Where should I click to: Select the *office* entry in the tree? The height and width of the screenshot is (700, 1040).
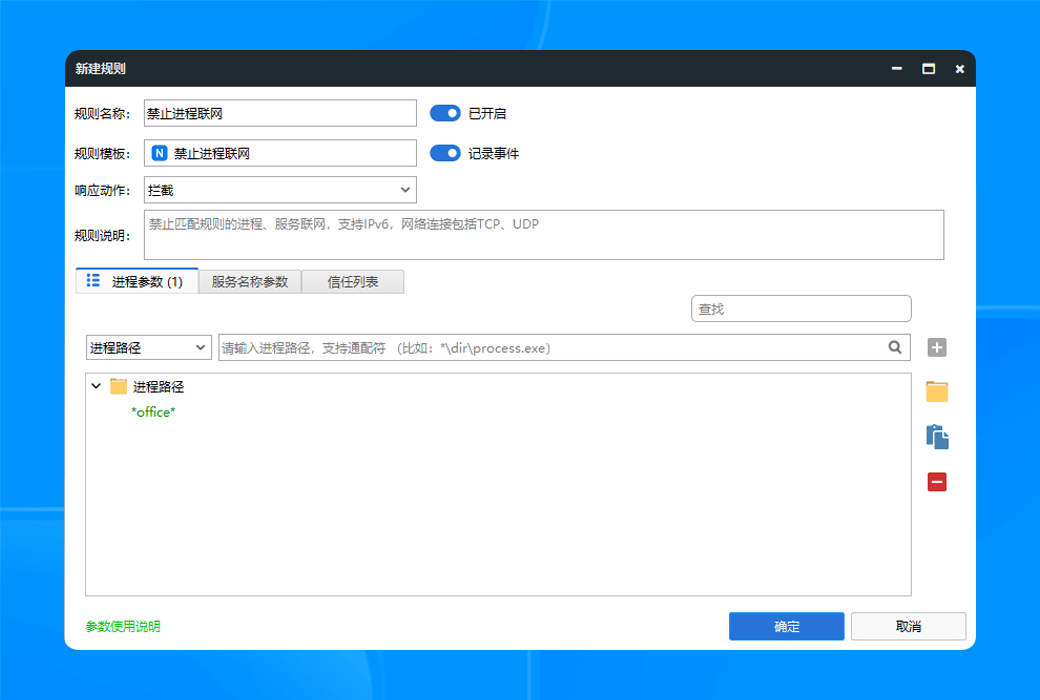[153, 412]
